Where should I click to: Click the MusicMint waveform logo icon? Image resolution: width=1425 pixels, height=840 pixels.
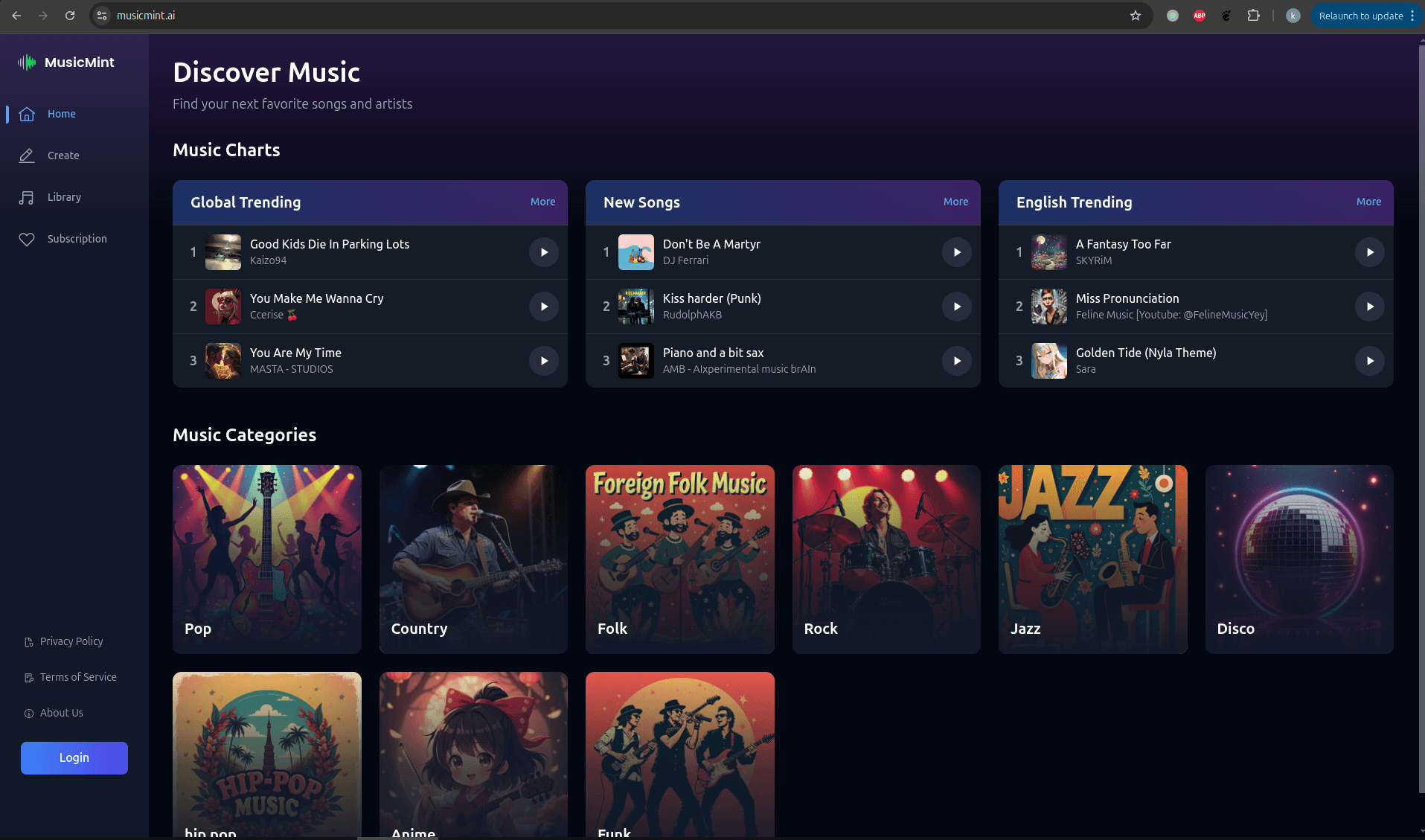coord(27,62)
